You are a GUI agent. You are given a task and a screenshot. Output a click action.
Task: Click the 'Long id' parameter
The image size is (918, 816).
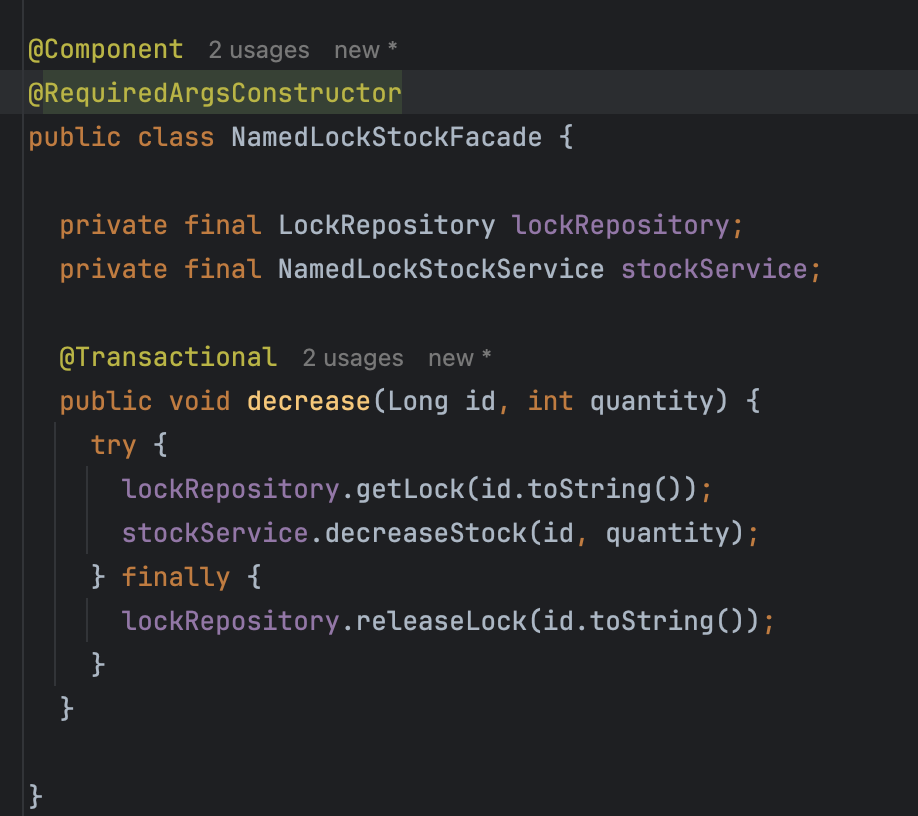pyautogui.click(x=441, y=401)
